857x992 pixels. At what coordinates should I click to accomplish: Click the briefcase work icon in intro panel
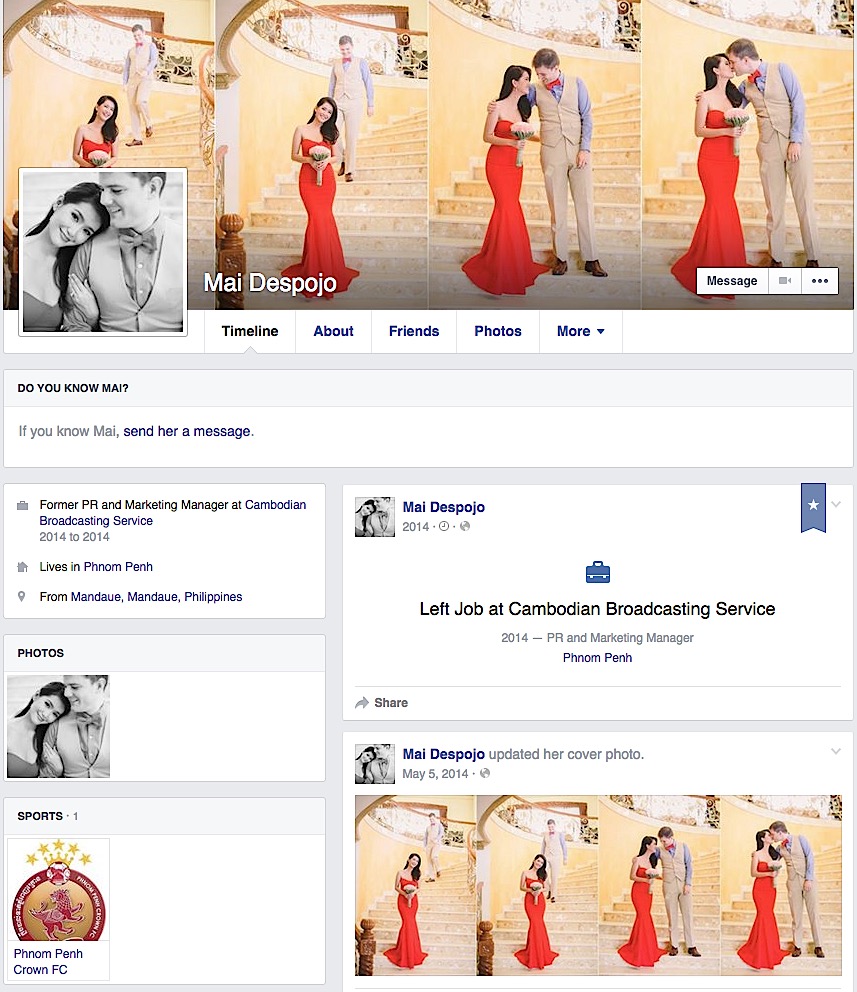pyautogui.click(x=22, y=505)
